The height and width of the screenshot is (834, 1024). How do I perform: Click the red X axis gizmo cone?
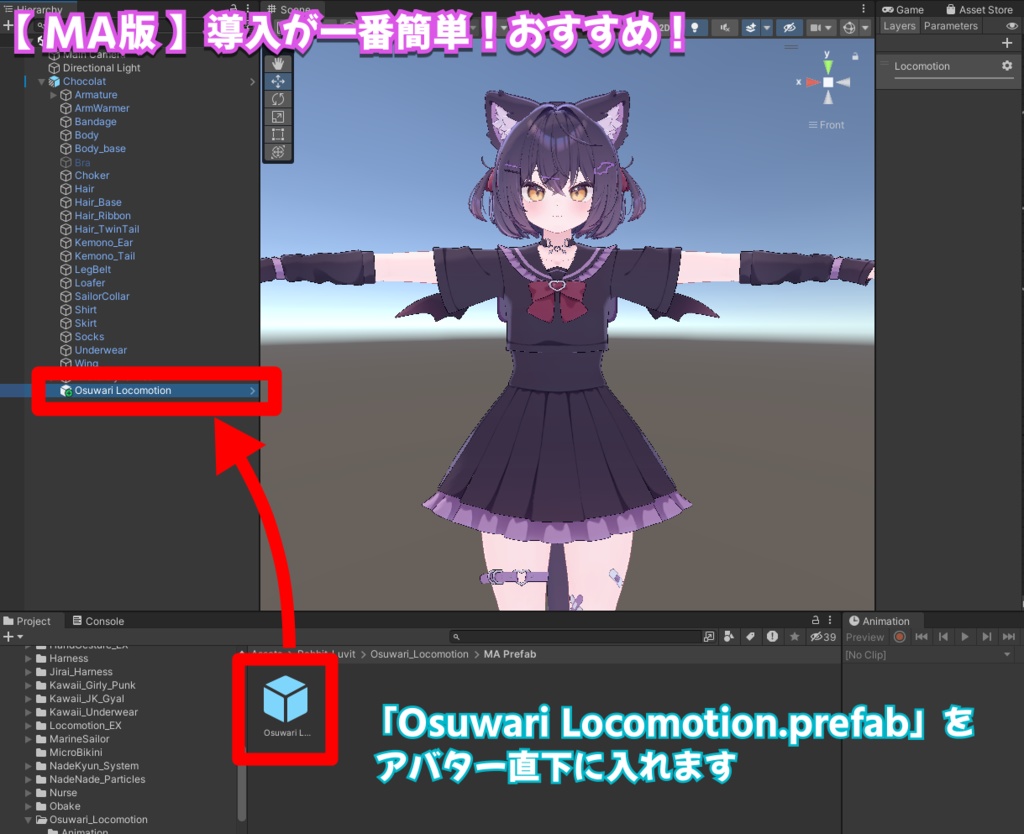(812, 82)
